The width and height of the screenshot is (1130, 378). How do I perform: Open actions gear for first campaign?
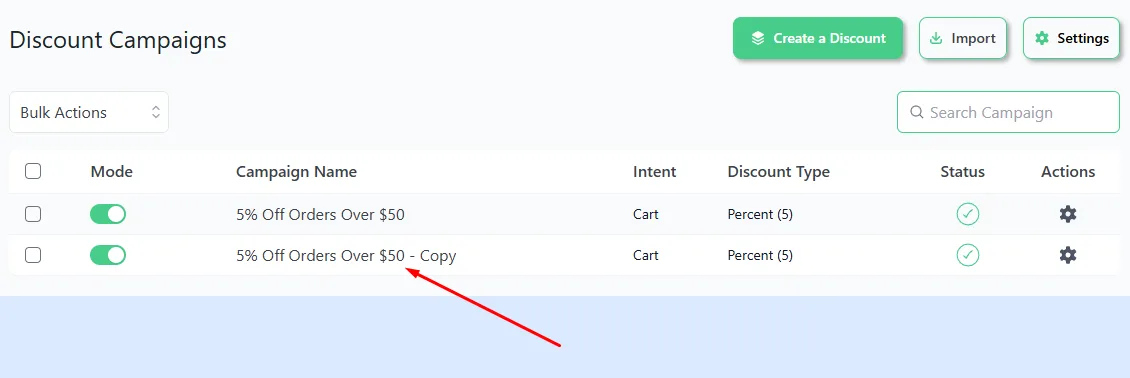click(x=1067, y=214)
